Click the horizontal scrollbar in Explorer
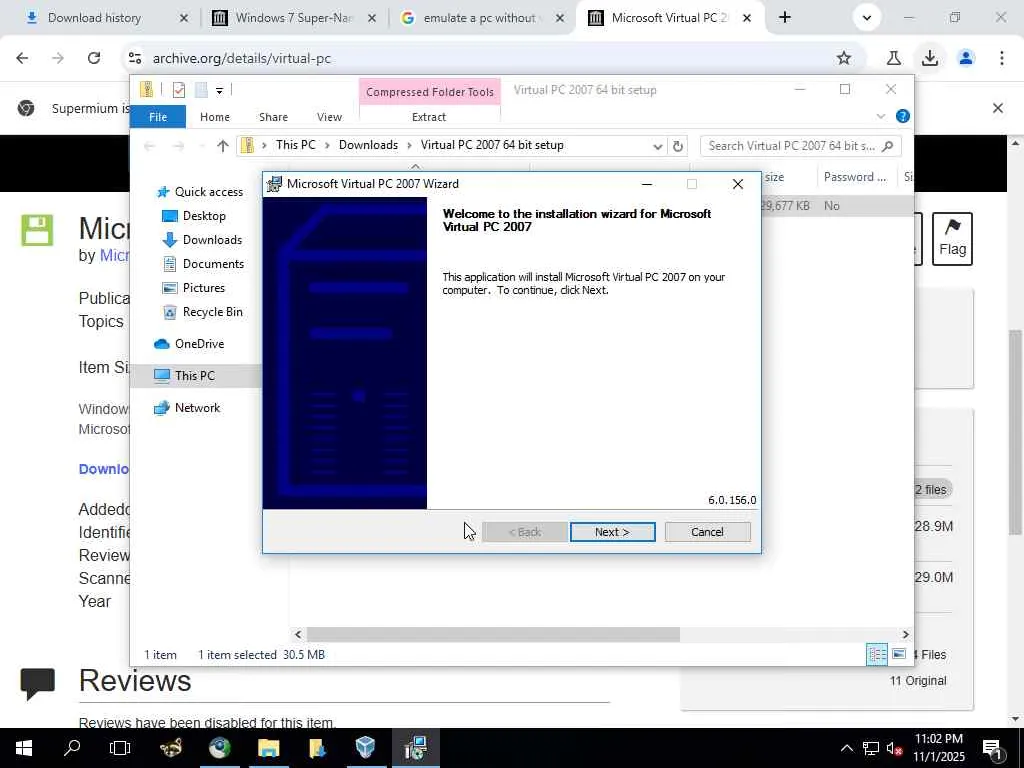Screen dimensions: 1024x768 tap(493, 634)
